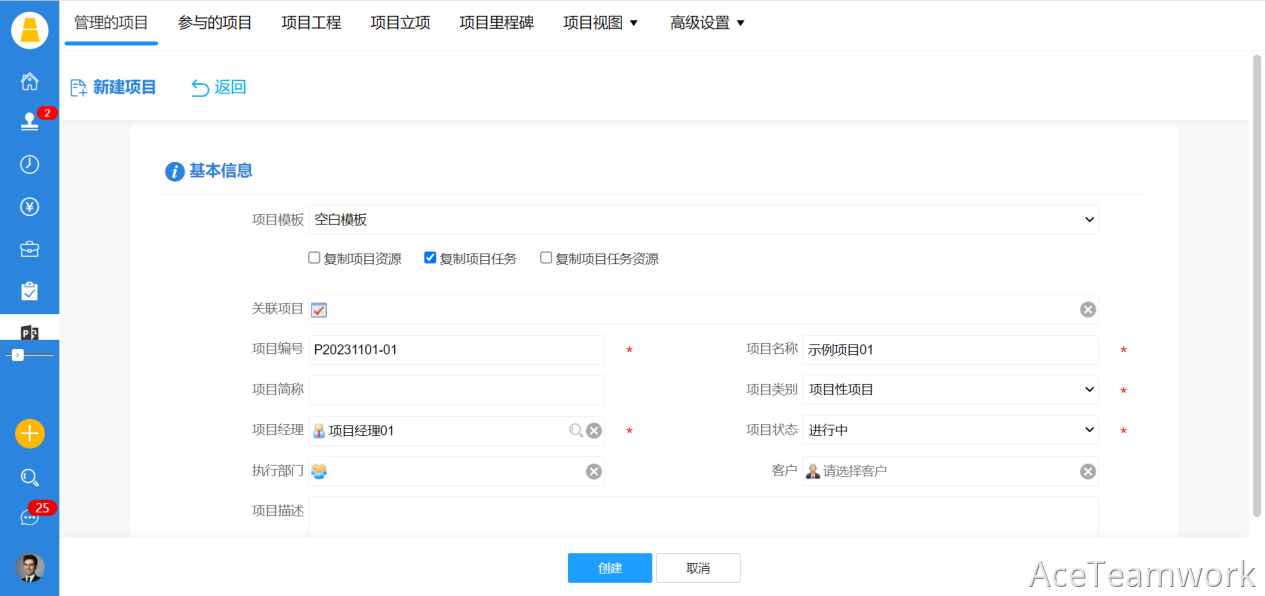Open the 项目类别 dropdown

[950, 390]
